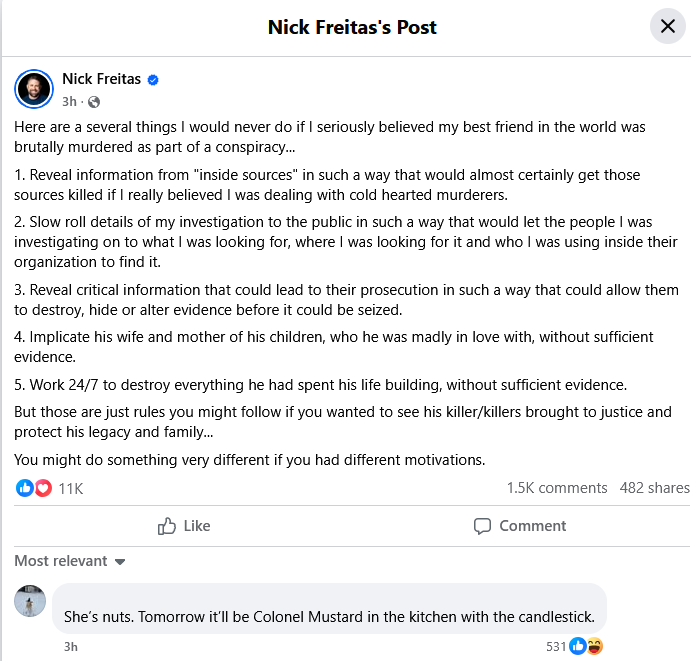The image size is (691, 661).
Task: Open Nick Freitas's profile picture
Action: click(x=33, y=89)
